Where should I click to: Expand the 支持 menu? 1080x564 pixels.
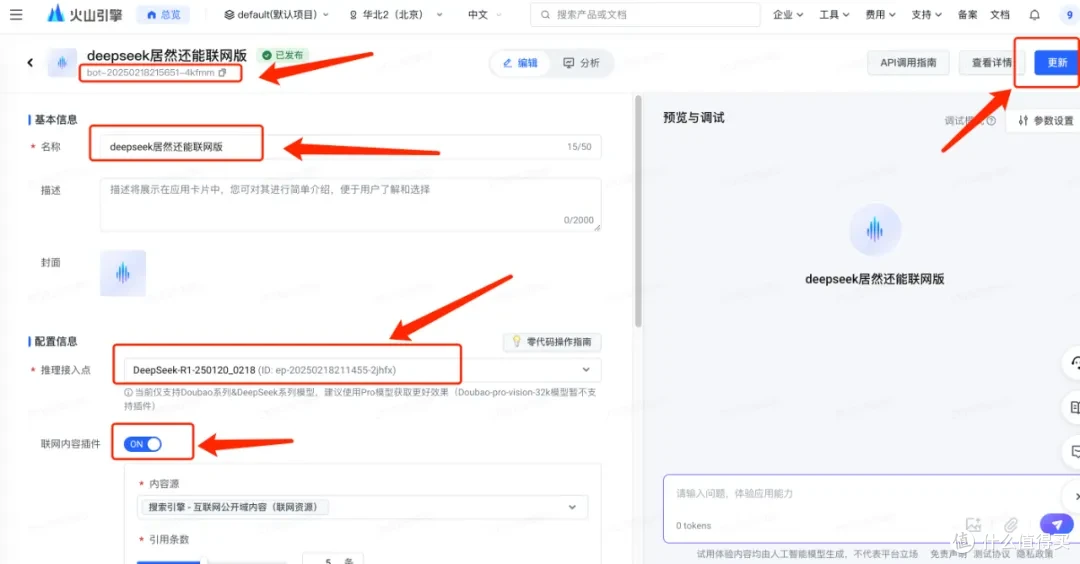926,14
